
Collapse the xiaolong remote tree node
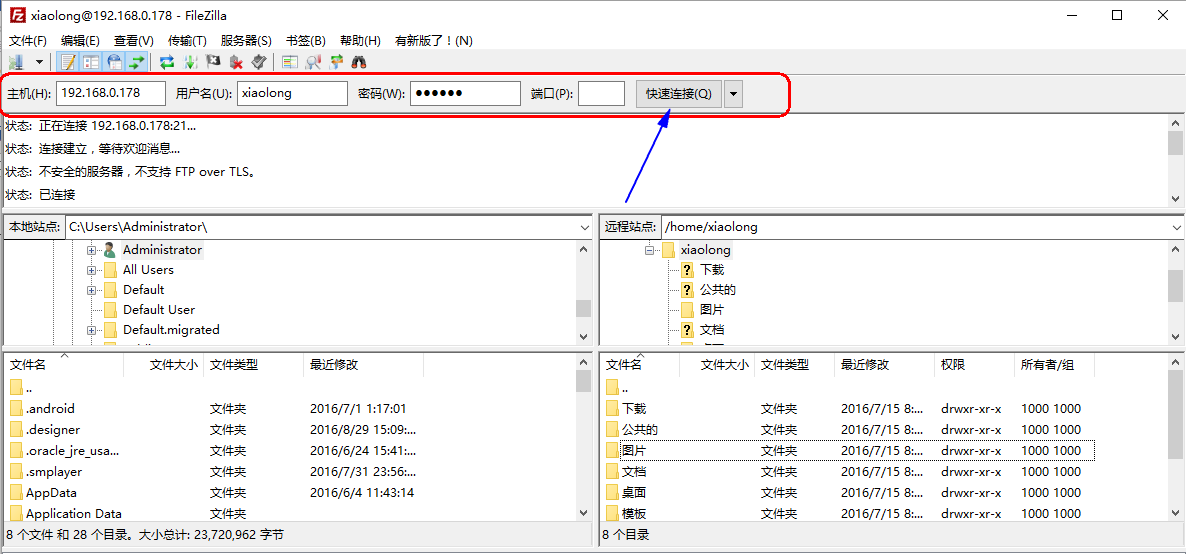point(650,250)
